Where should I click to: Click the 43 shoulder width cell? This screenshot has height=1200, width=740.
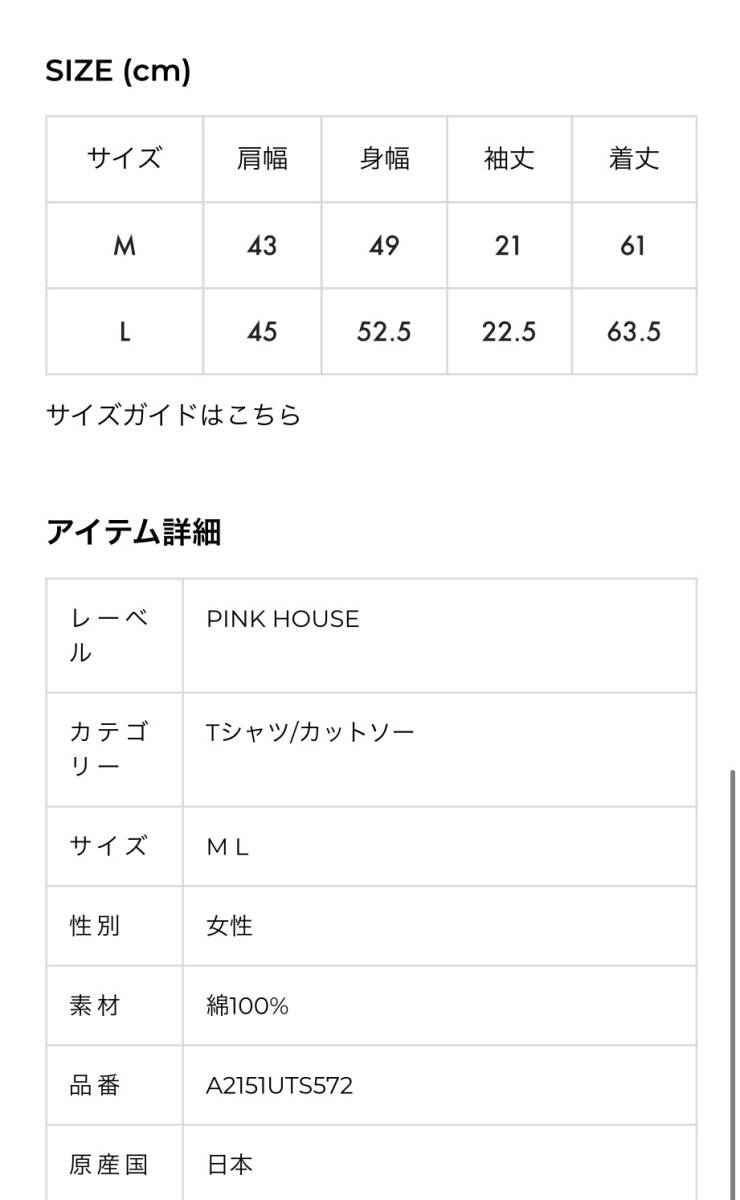[x=262, y=246]
